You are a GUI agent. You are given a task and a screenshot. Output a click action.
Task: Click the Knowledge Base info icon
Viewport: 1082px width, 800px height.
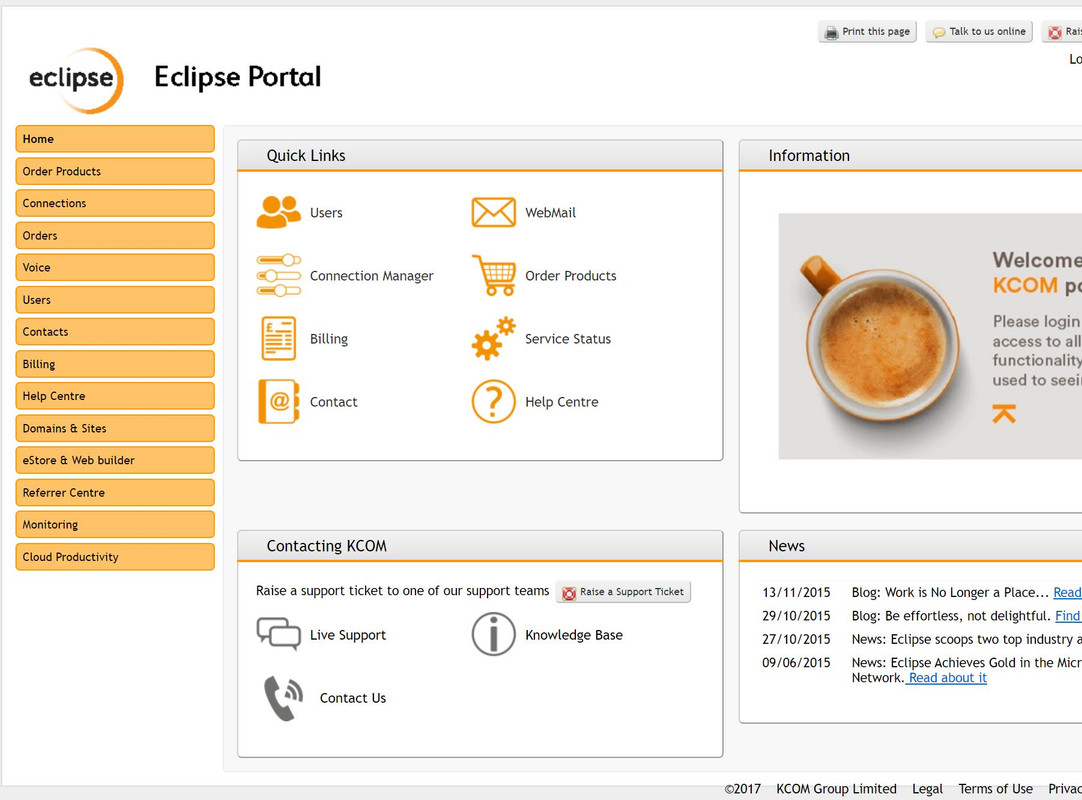(493, 634)
